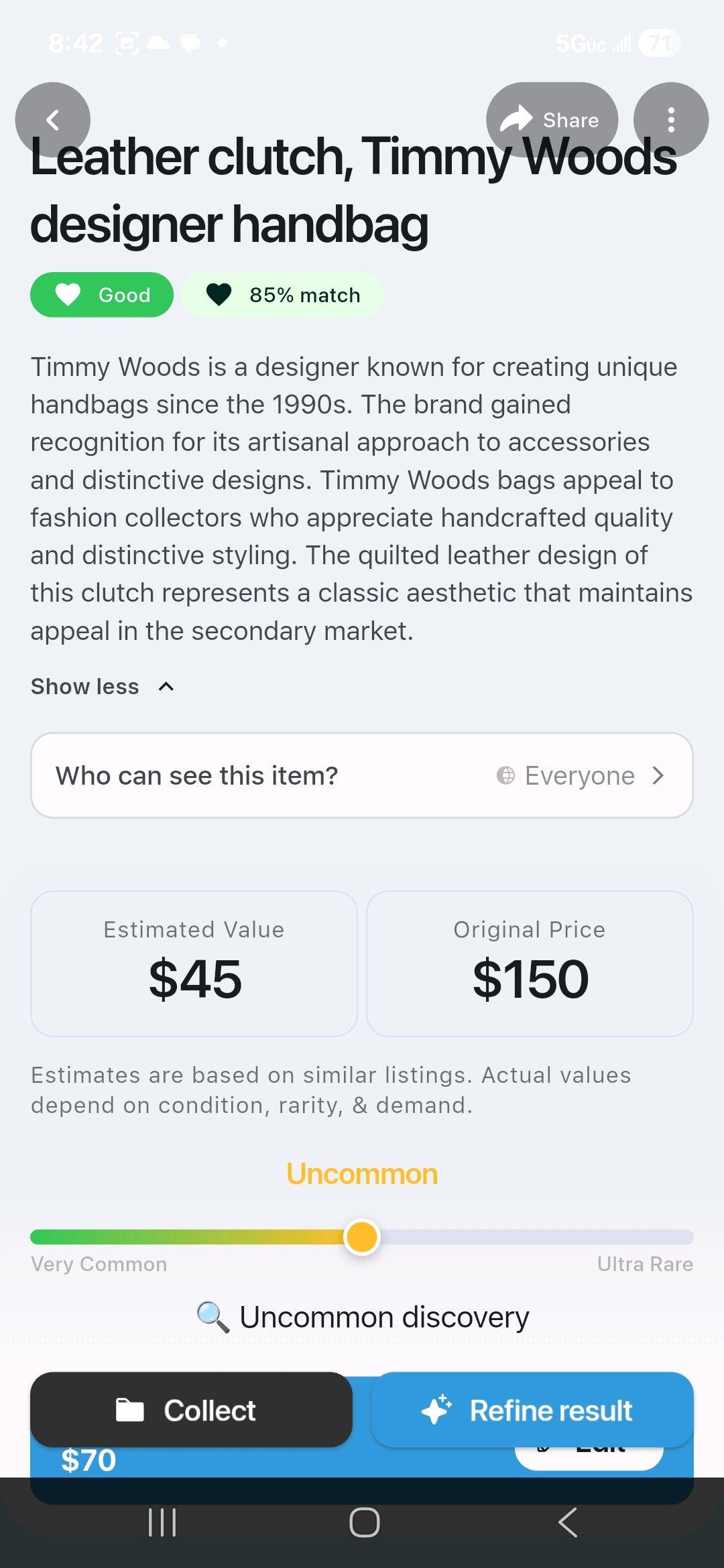This screenshot has height=1568, width=724.
Task: Tap the chevron beside Show less
Action: pyautogui.click(x=166, y=686)
